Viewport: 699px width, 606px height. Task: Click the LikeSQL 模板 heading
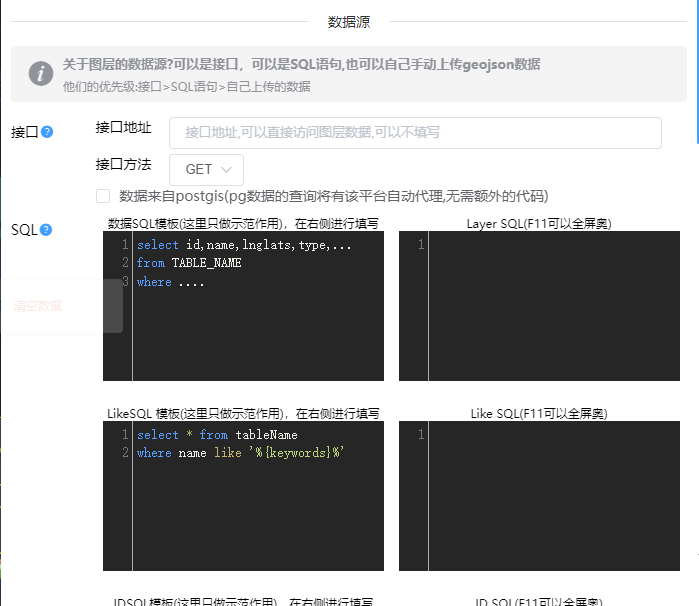[243, 413]
